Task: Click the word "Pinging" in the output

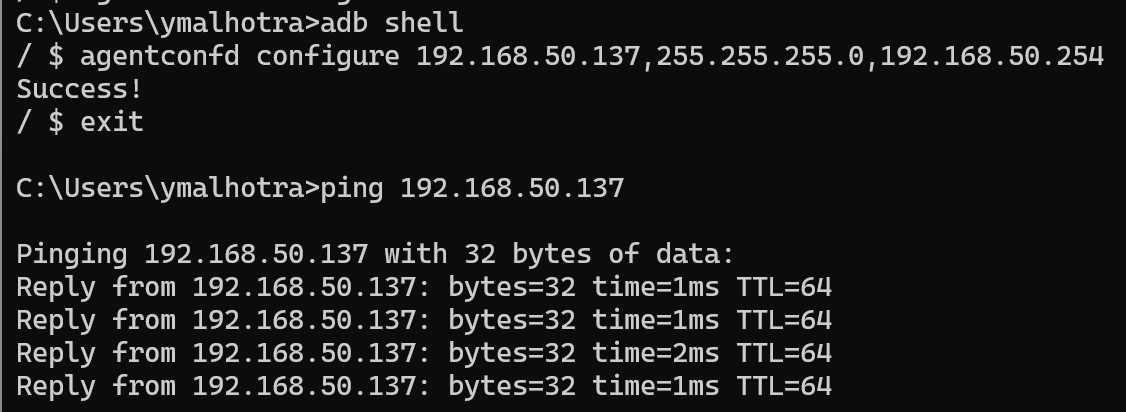Action: [72, 254]
